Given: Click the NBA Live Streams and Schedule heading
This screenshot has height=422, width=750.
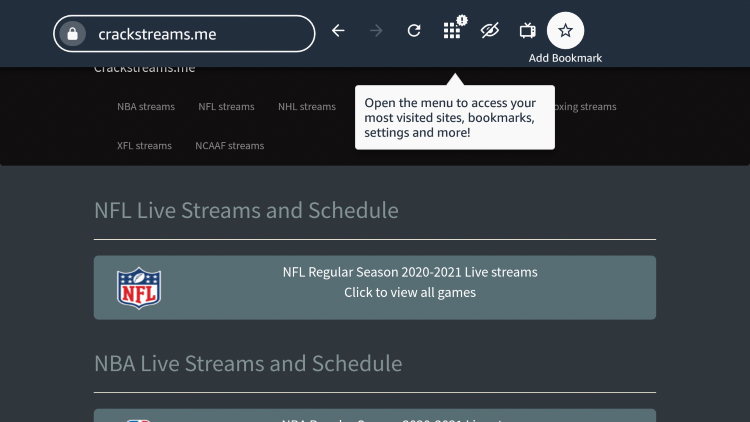Looking at the screenshot, I should coord(248,364).
